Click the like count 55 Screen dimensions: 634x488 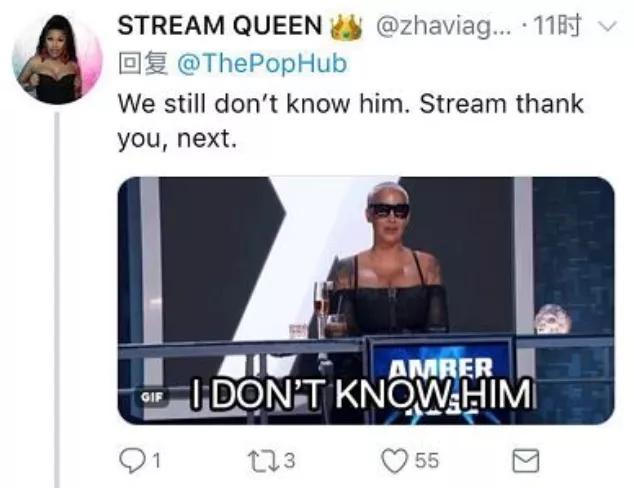click(427, 461)
